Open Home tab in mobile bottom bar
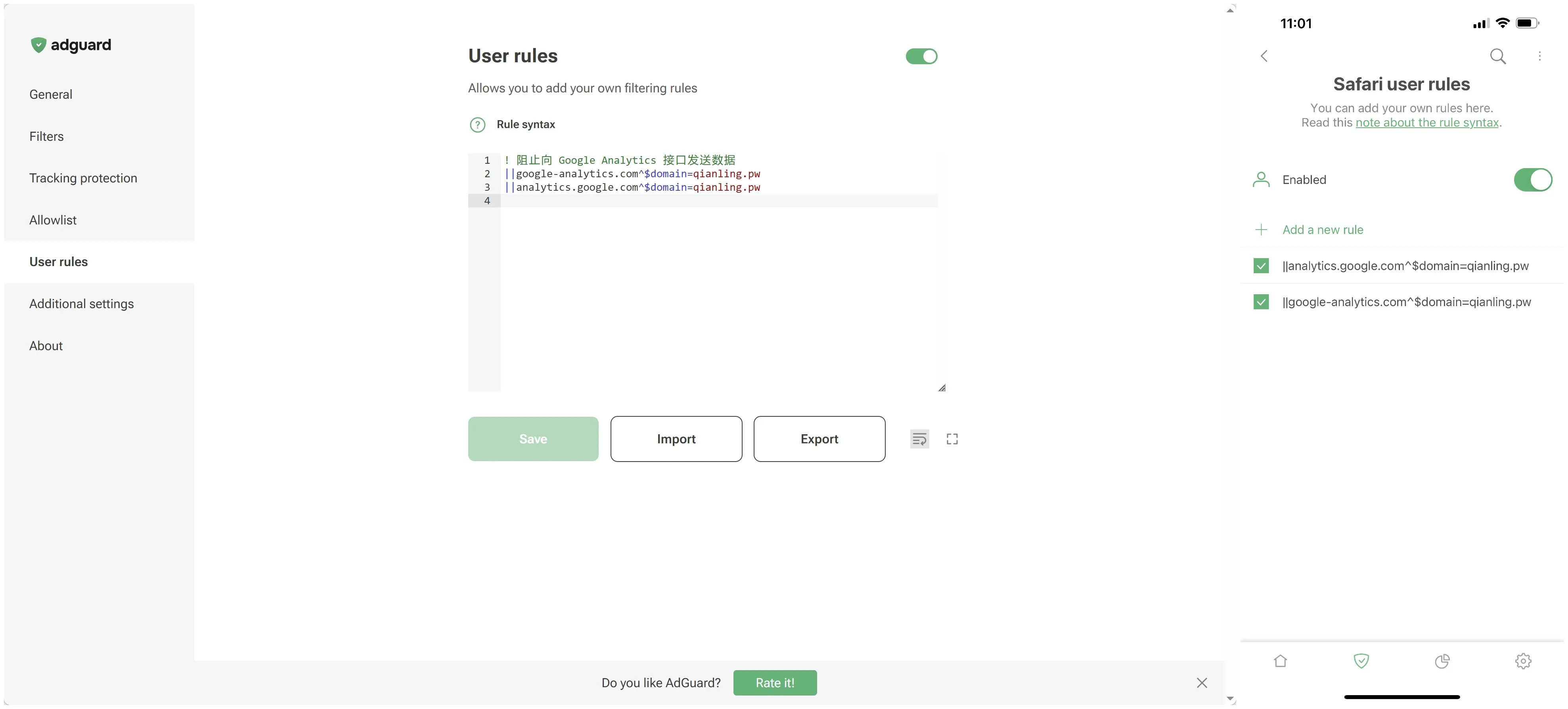1568x709 pixels. 1280,661
